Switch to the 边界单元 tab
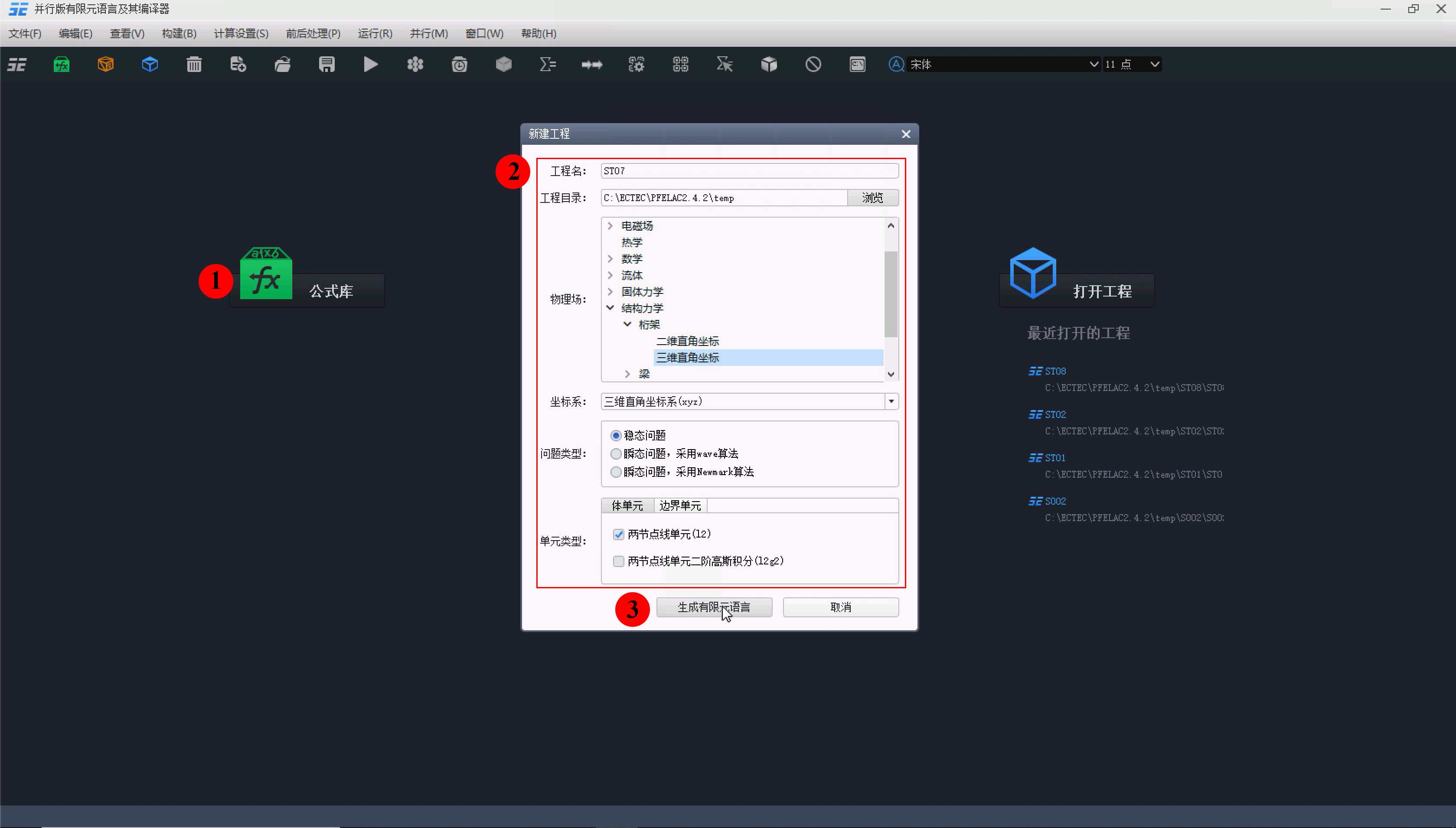This screenshot has height=828, width=1456. 680,505
